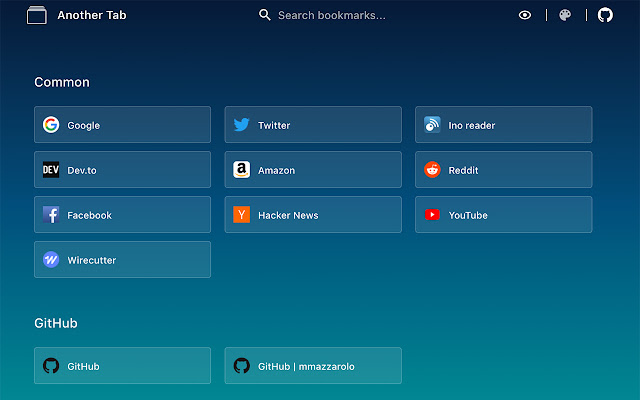The image size is (640, 400).
Task: Click the Wirecutter W icon
Action: (x=51, y=259)
